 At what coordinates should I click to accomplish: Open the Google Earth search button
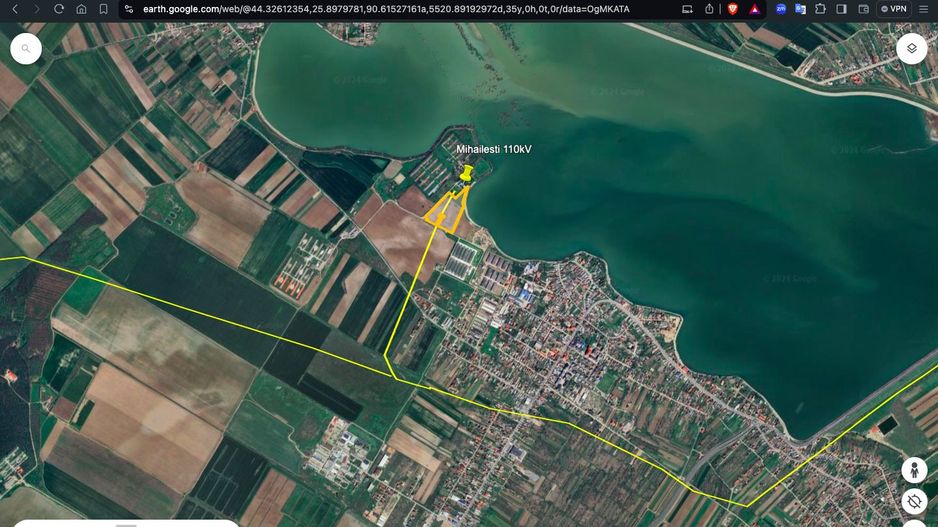[x=26, y=48]
